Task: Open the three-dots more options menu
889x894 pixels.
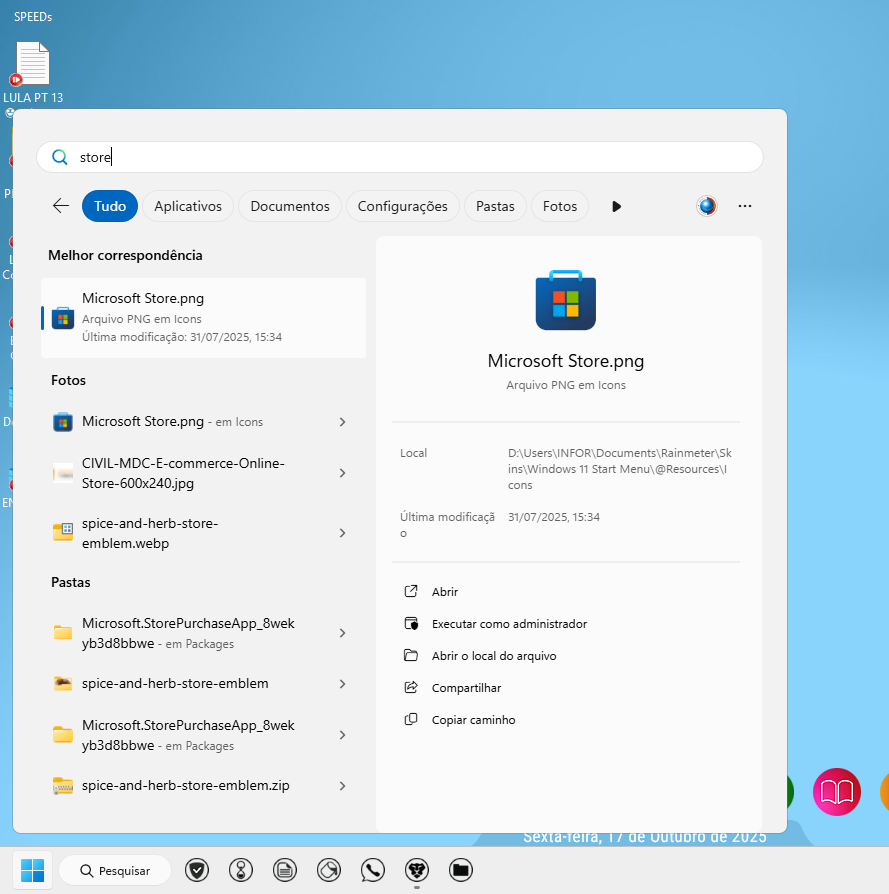Action: [x=745, y=206]
